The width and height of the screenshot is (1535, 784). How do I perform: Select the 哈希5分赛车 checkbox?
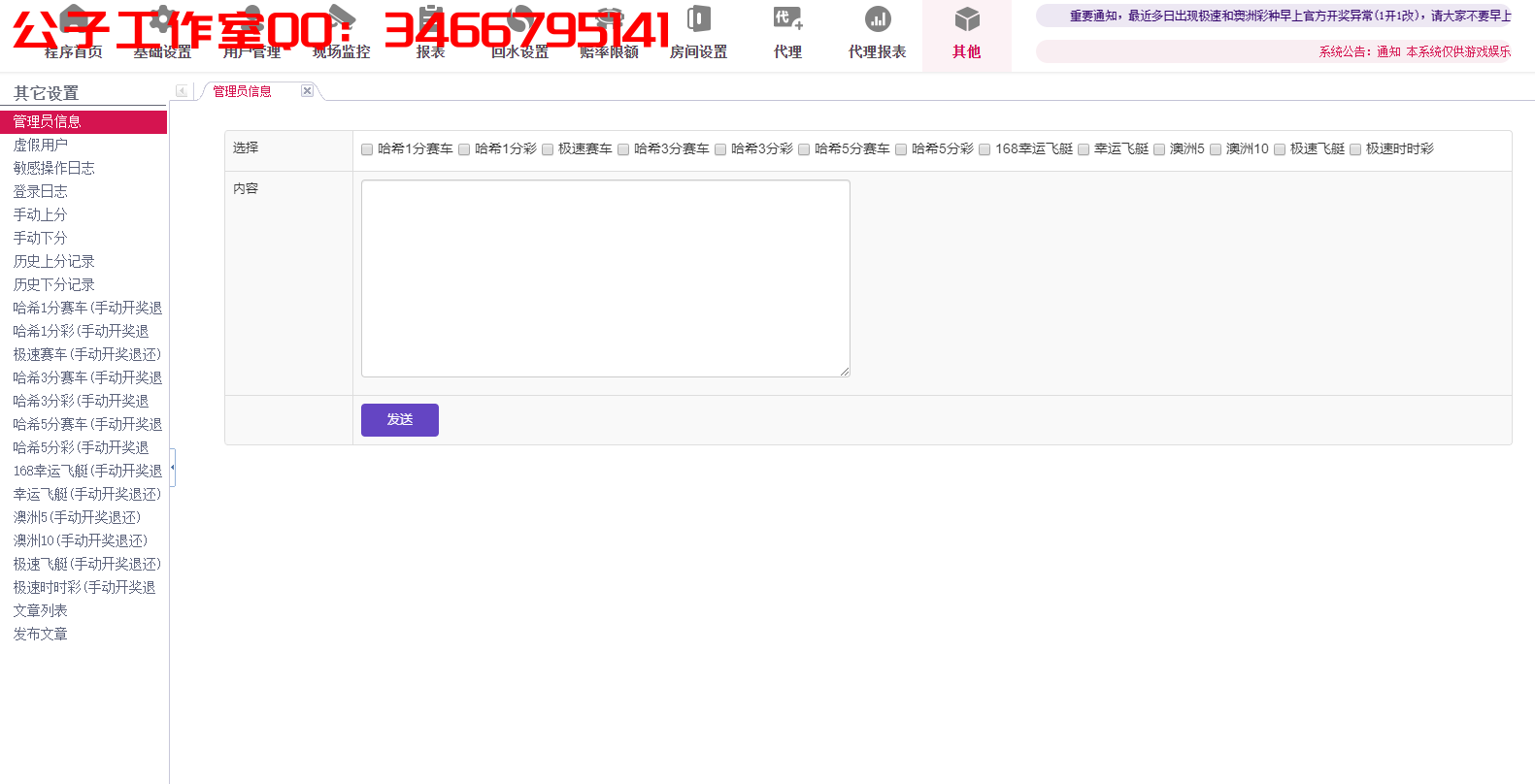pyautogui.click(x=804, y=149)
